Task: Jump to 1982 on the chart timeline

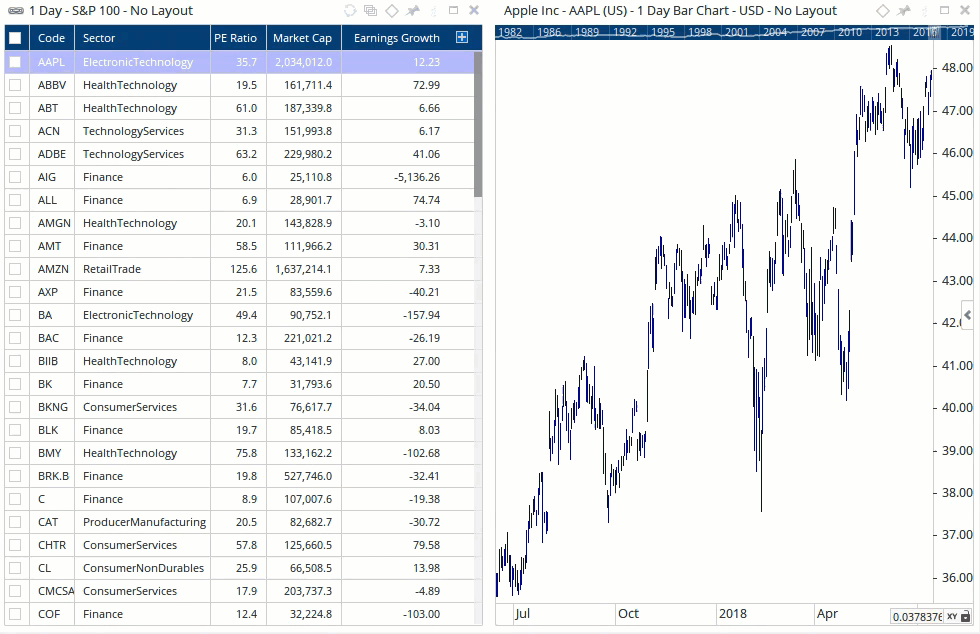Action: 510,32
